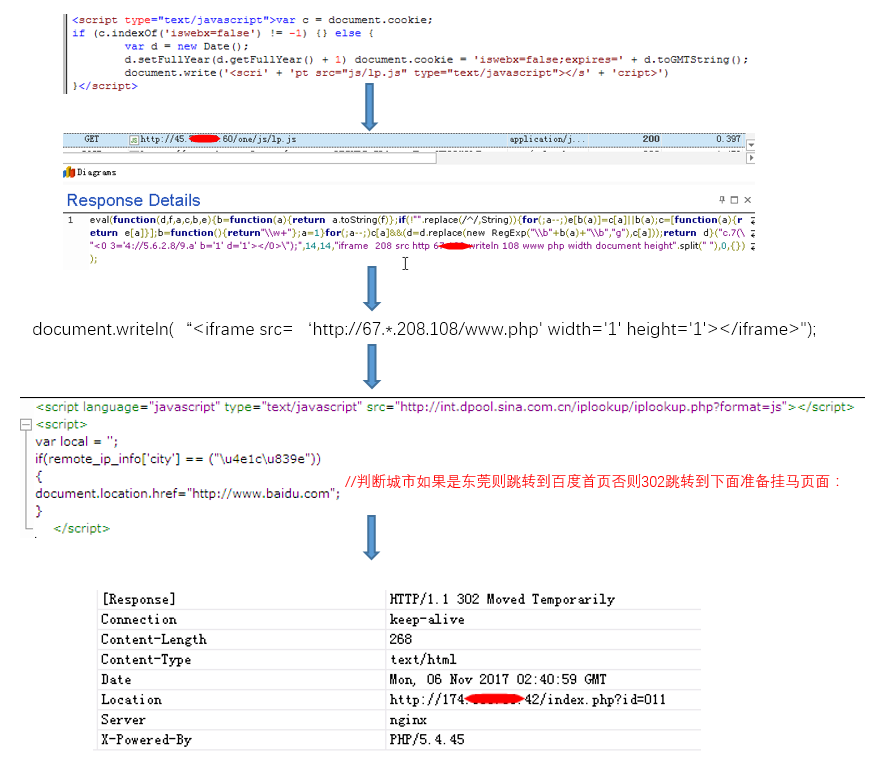This screenshot has width=870, height=762.
Task: Select the Connection header name
Action: coord(139,619)
